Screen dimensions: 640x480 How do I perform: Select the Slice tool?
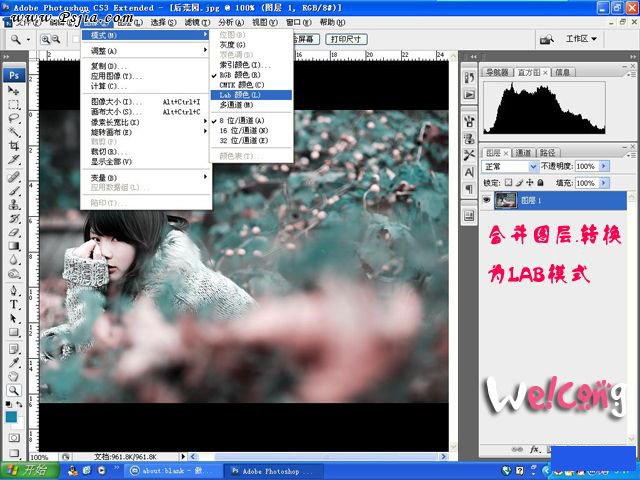point(13,160)
